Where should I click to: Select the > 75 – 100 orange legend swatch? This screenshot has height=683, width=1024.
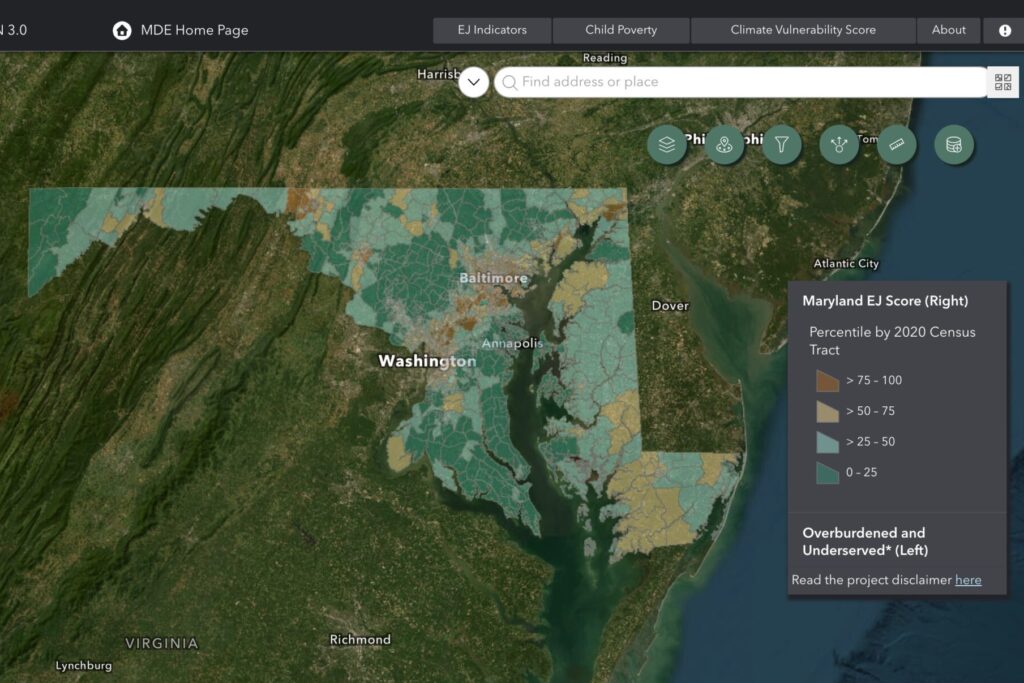pos(826,380)
